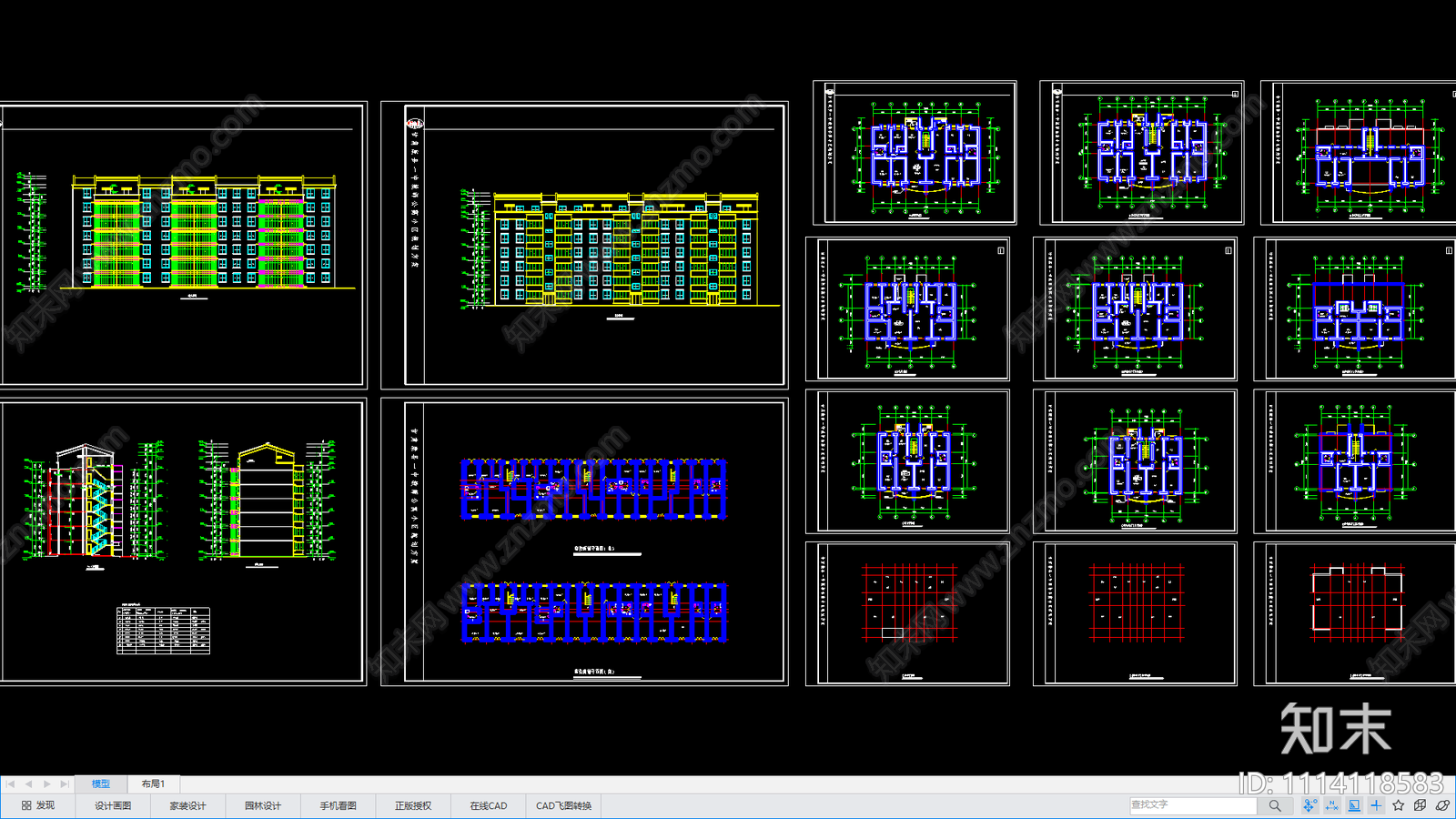
Task: Select second-row first unit floor plan sheet
Action: pos(907,309)
